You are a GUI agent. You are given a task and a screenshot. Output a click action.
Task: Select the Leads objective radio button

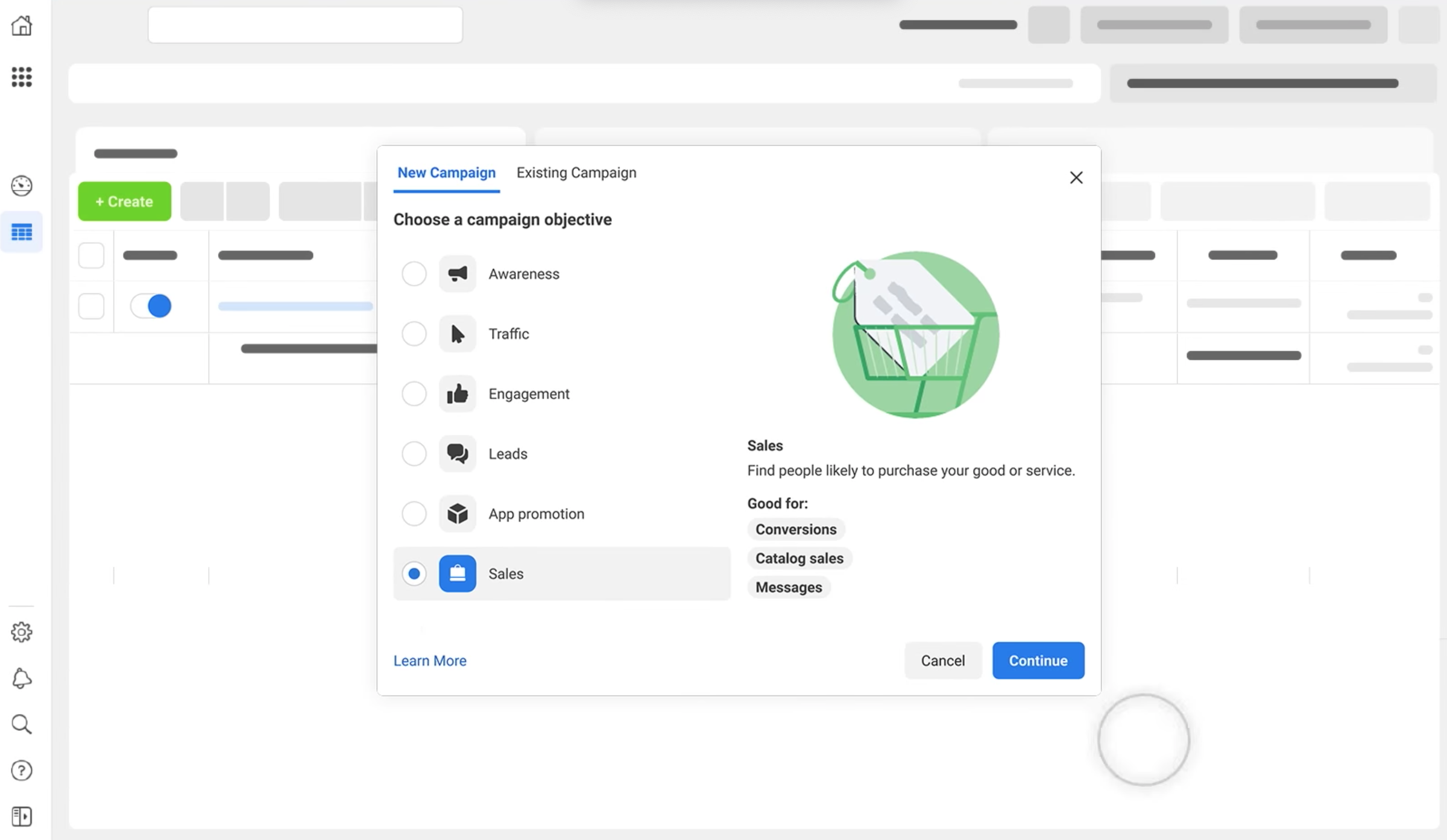(414, 454)
